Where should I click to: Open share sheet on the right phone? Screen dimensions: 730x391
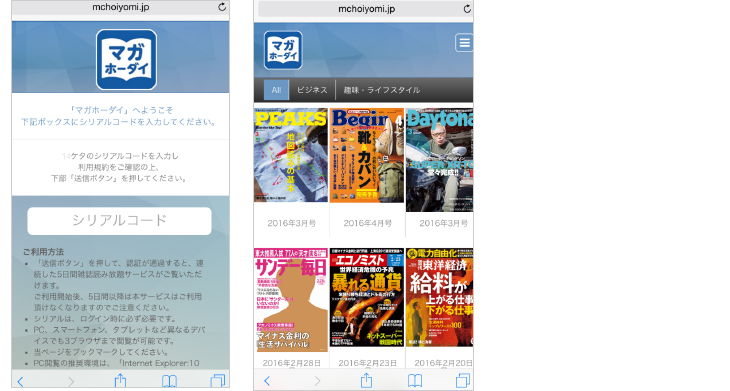click(x=366, y=380)
